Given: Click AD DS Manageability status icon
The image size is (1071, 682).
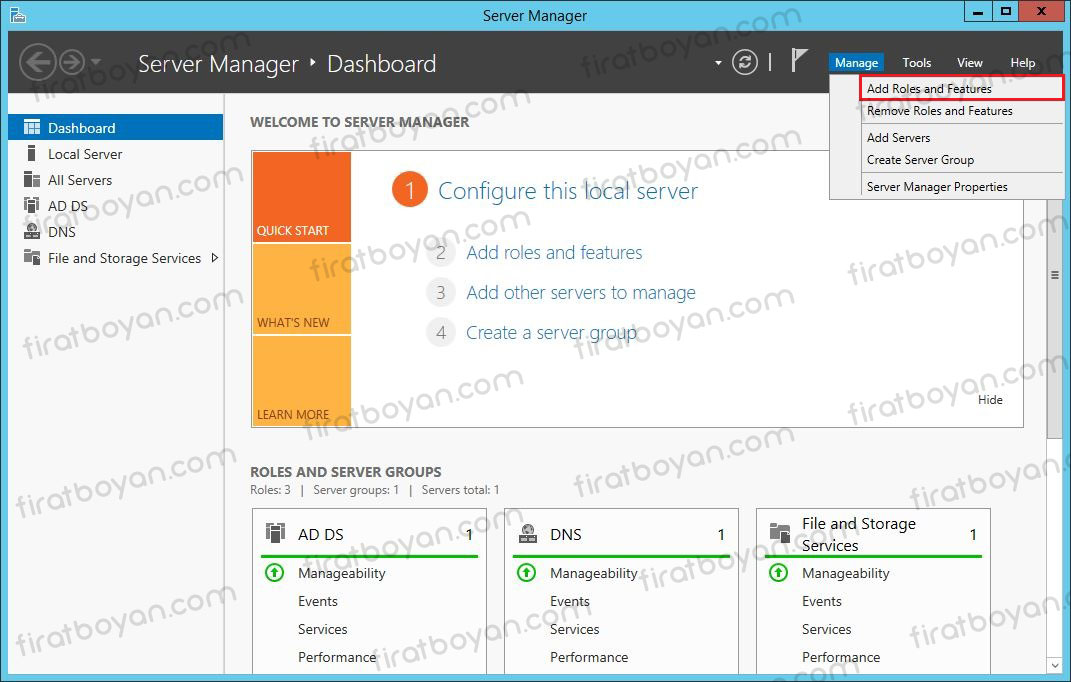Looking at the screenshot, I should (x=275, y=573).
